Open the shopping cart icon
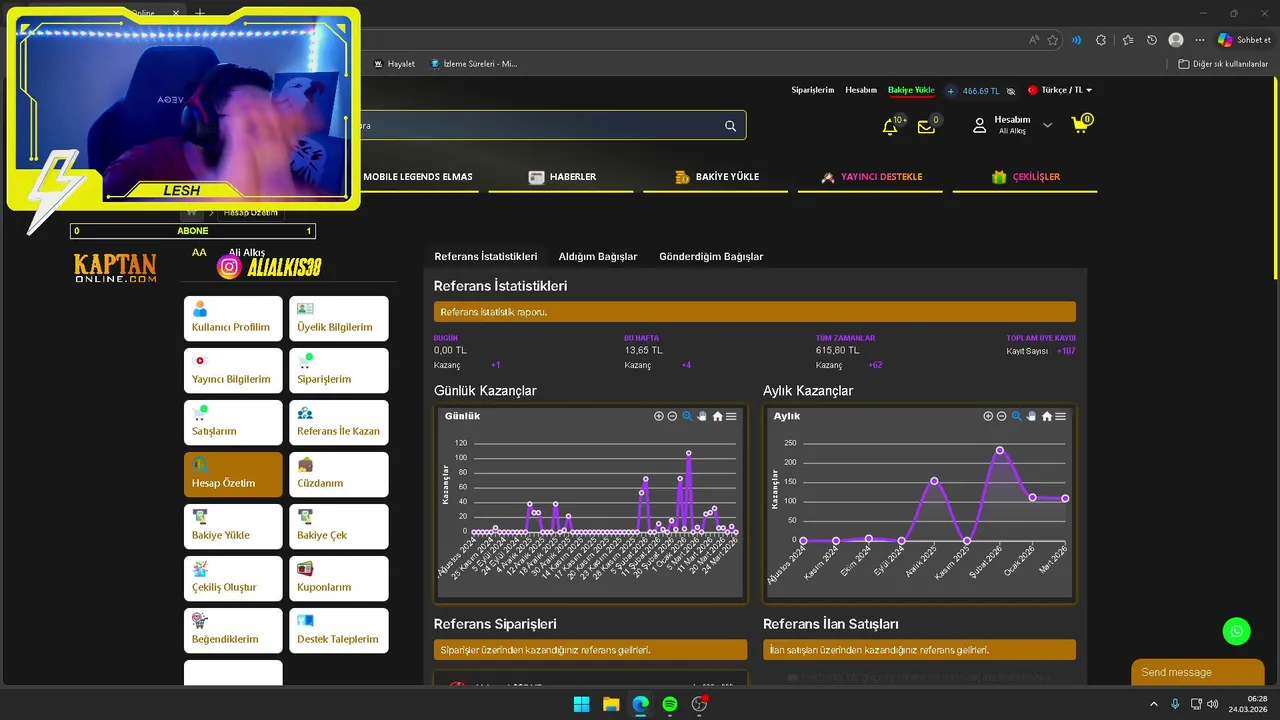Image resolution: width=1280 pixels, height=720 pixels. (1080, 125)
